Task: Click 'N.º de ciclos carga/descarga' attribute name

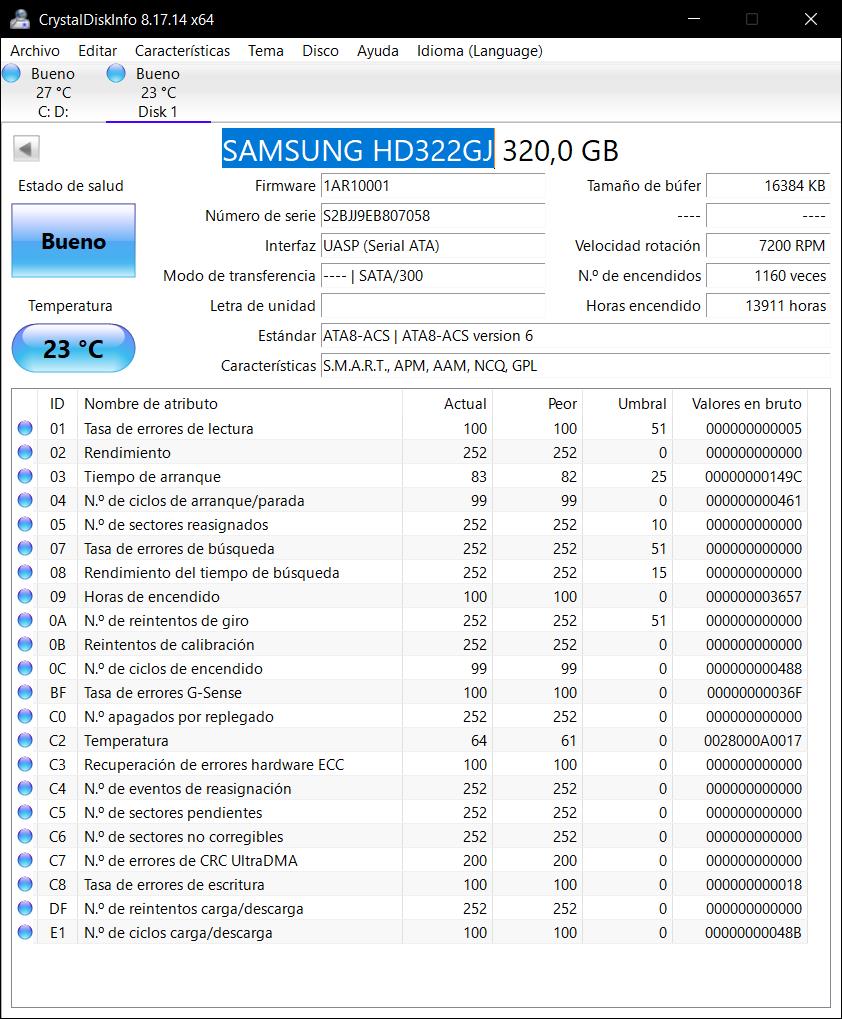Action: pyautogui.click(x=178, y=933)
